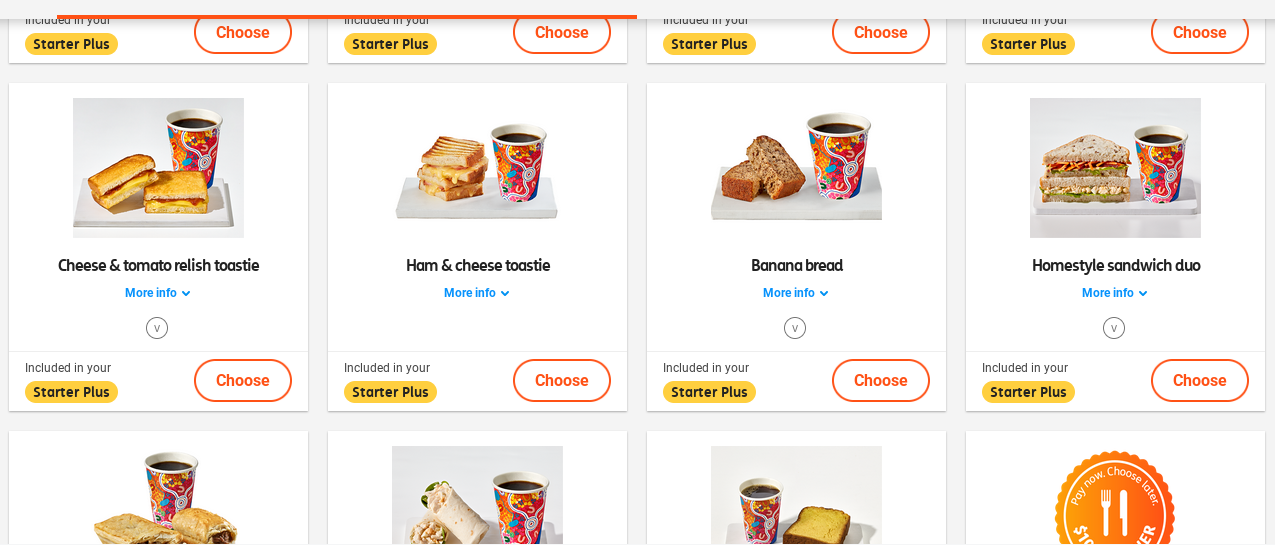This screenshot has height=545, width=1275.
Task: Click the vegetarian icon under Banana bread
Action: pos(795,328)
